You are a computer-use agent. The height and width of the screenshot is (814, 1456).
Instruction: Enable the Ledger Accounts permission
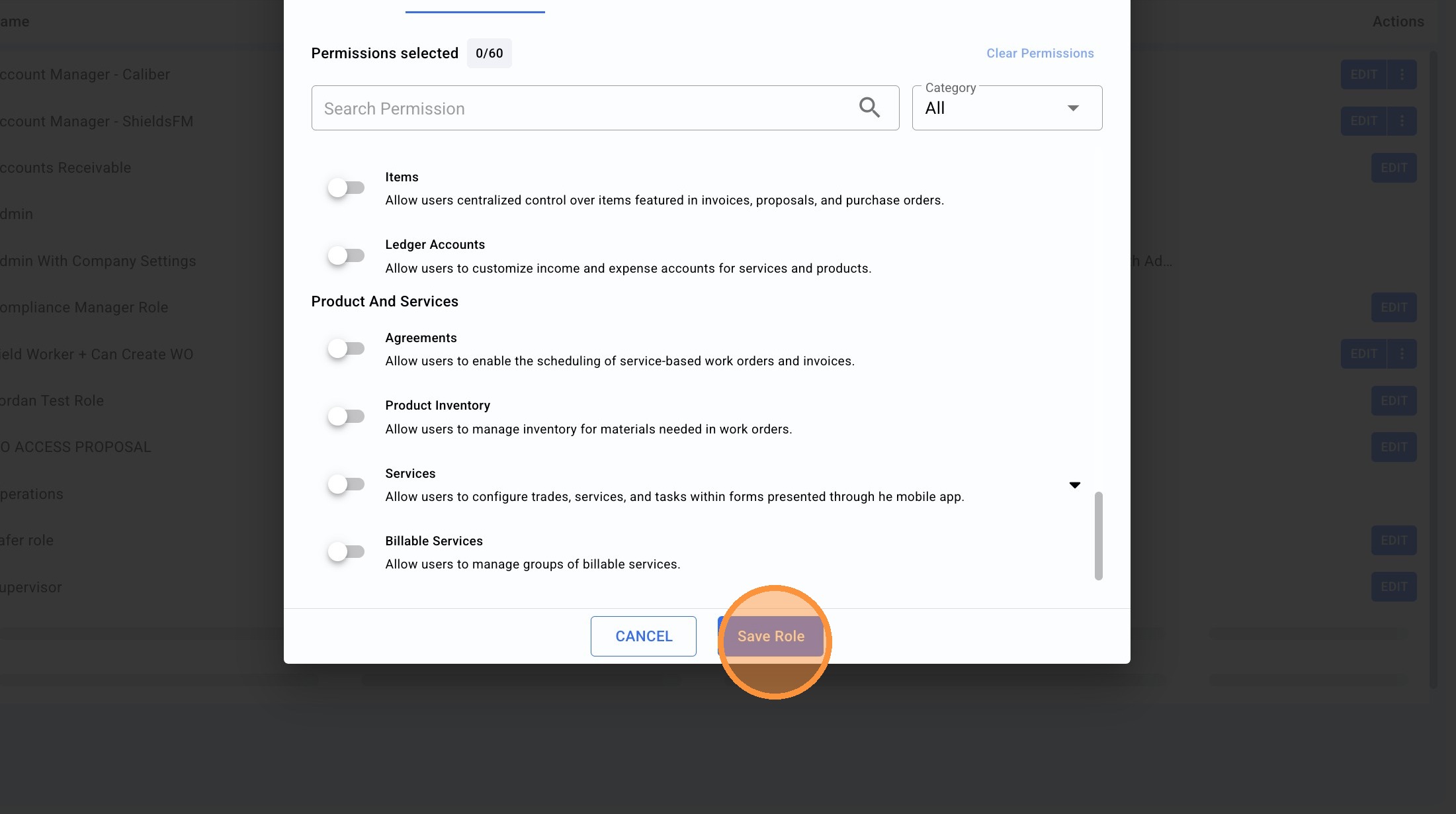coord(346,255)
